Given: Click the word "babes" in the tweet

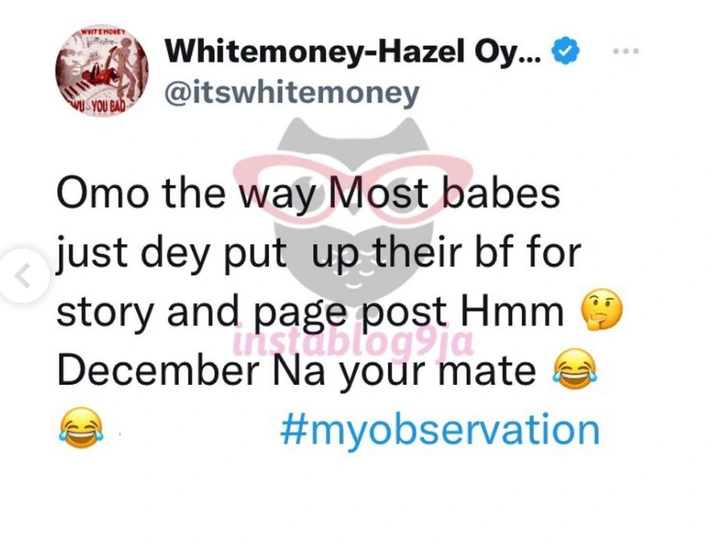Looking at the screenshot, I should click(x=501, y=192).
